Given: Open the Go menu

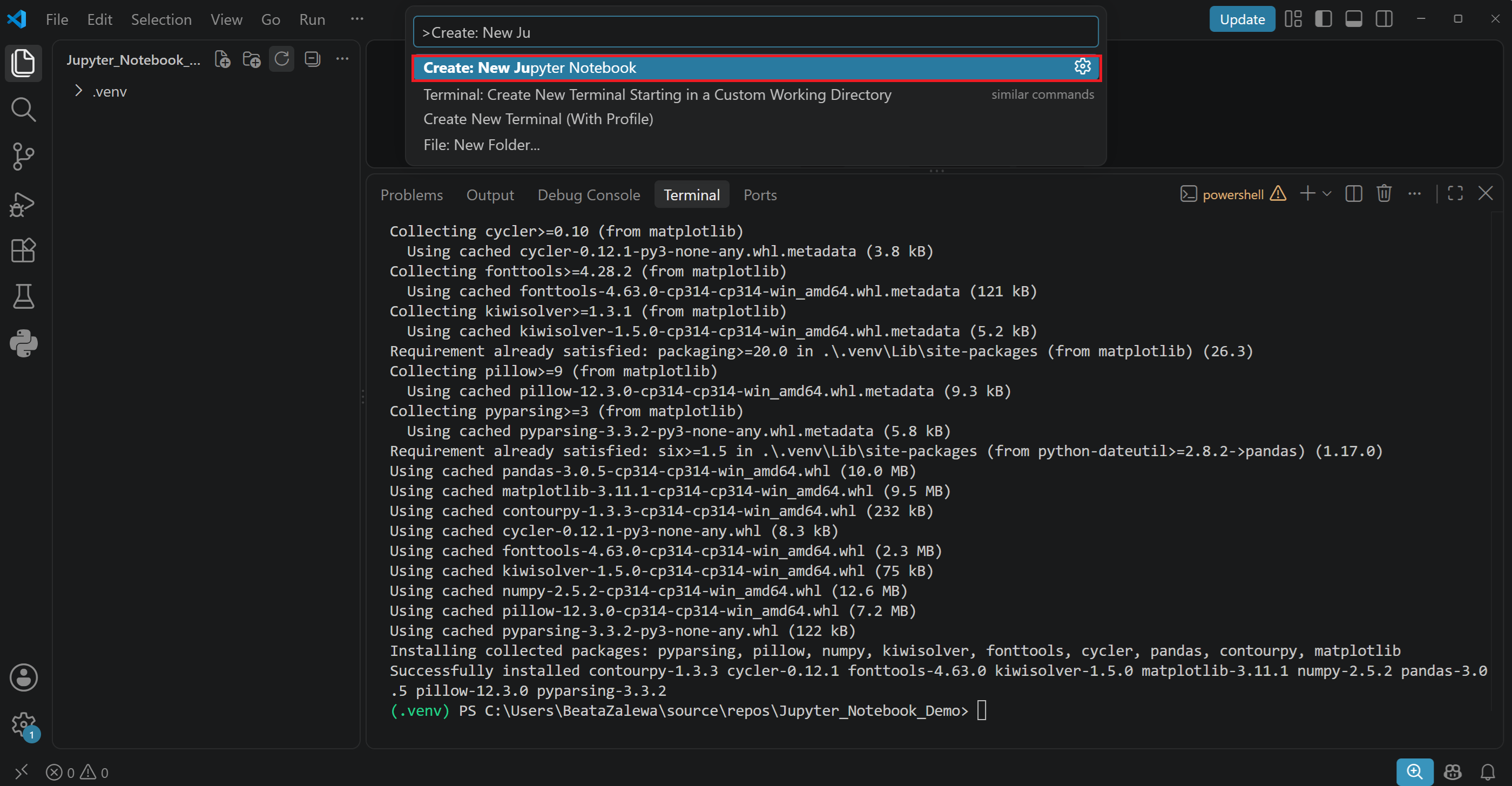Looking at the screenshot, I should click(270, 19).
